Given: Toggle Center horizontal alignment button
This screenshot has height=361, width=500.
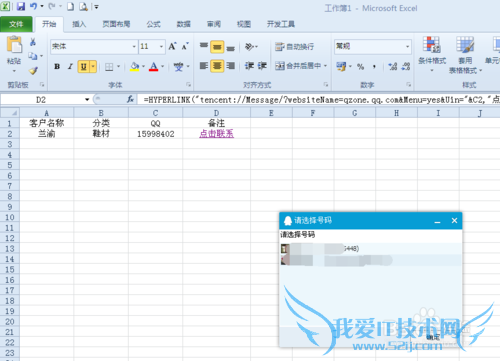Looking at the screenshot, I should [x=217, y=66].
